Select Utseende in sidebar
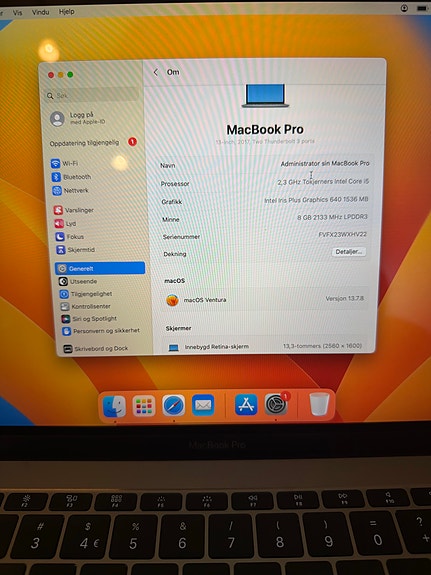Image resolution: width=431 pixels, height=575 pixels. 78,281
